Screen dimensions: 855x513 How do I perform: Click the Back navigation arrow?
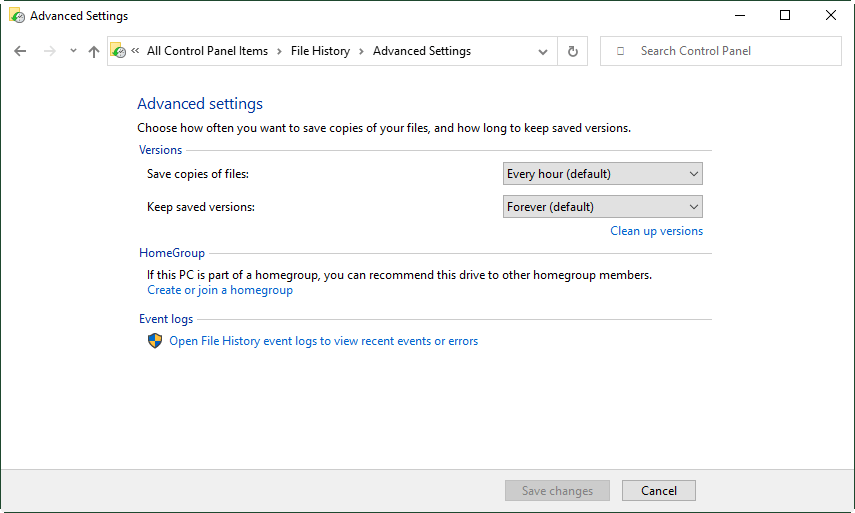(20, 51)
